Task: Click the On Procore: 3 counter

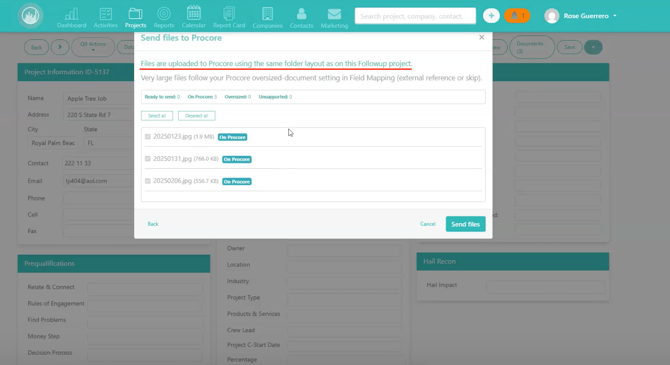Action: pyautogui.click(x=202, y=97)
